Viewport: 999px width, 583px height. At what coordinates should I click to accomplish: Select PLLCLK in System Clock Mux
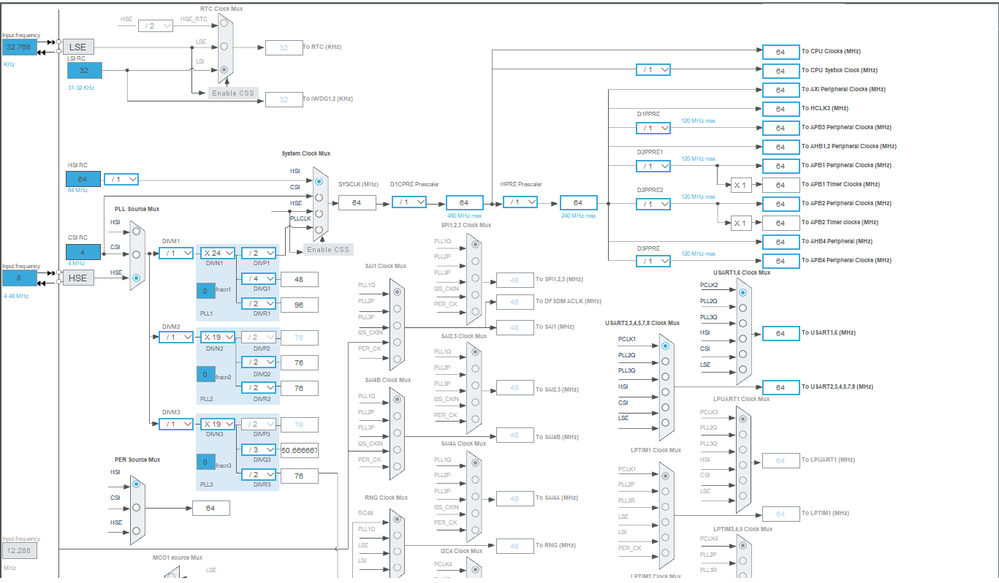(x=319, y=229)
